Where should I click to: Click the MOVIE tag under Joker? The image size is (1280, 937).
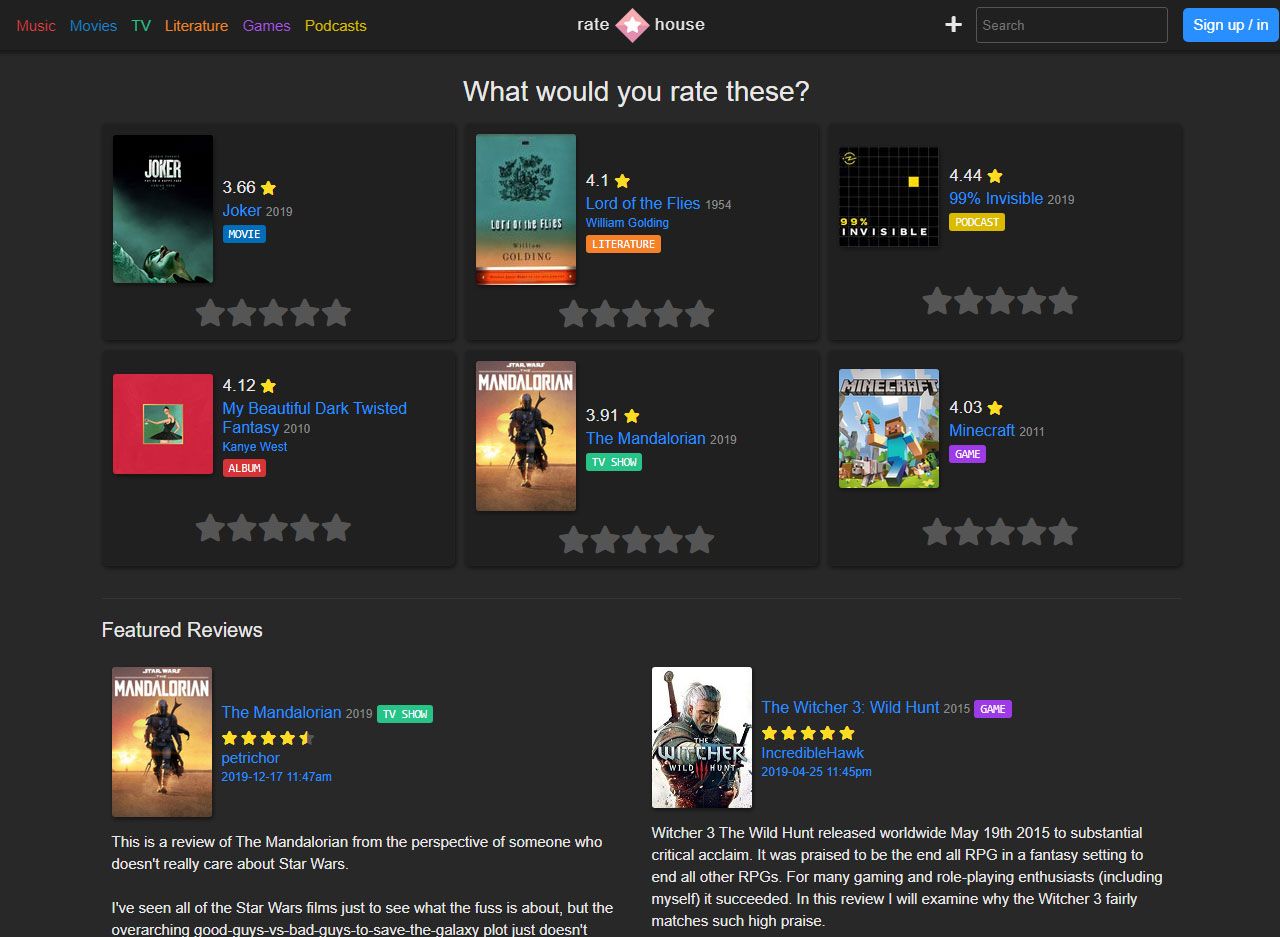(244, 234)
